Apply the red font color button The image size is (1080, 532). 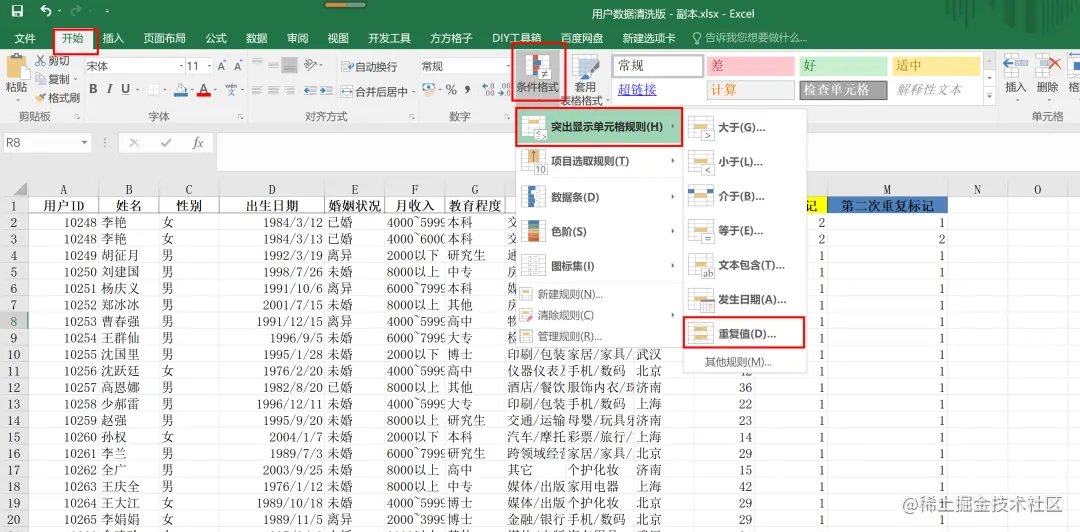203,90
